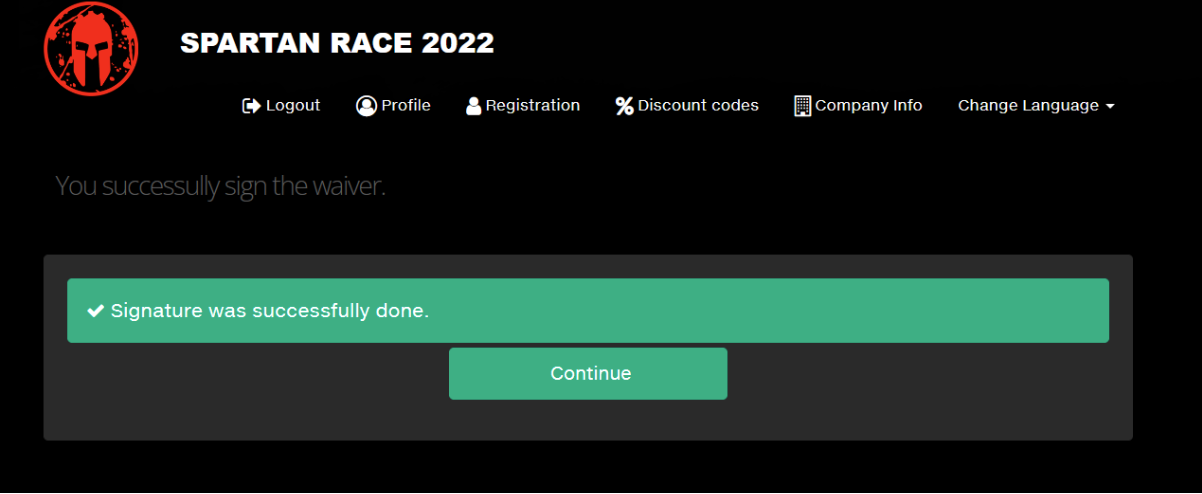Select the Logout text in navigation

(x=293, y=105)
